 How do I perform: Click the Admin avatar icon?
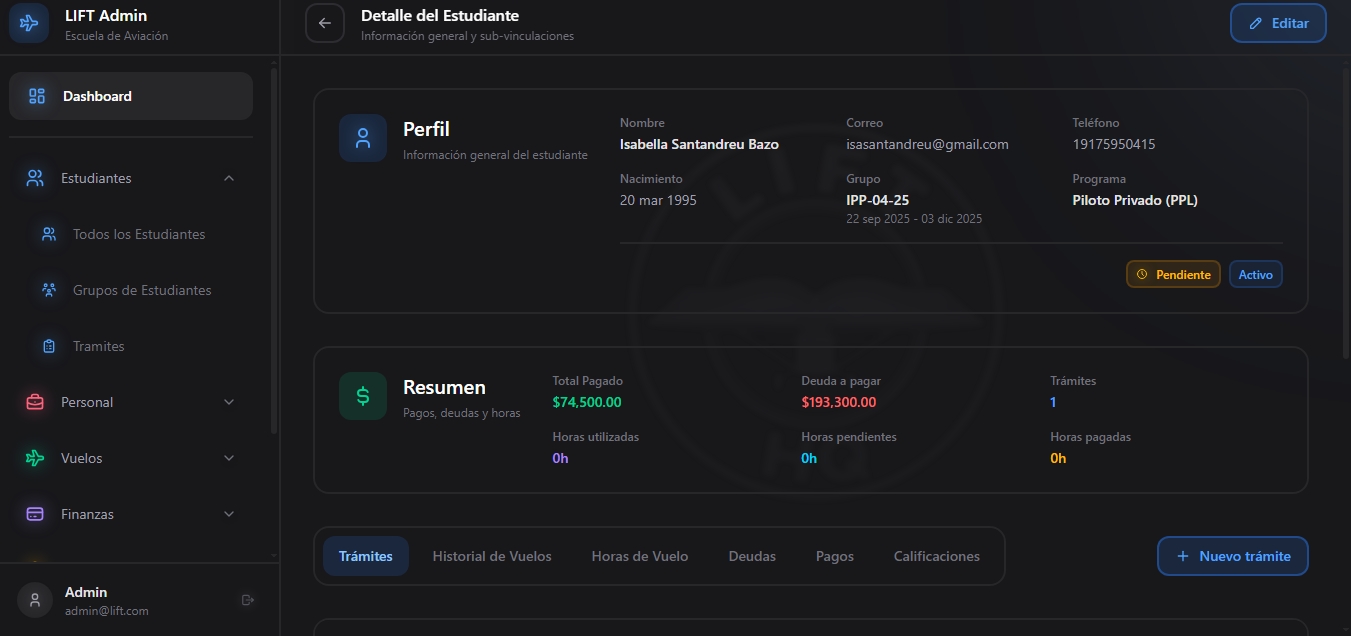coord(35,600)
